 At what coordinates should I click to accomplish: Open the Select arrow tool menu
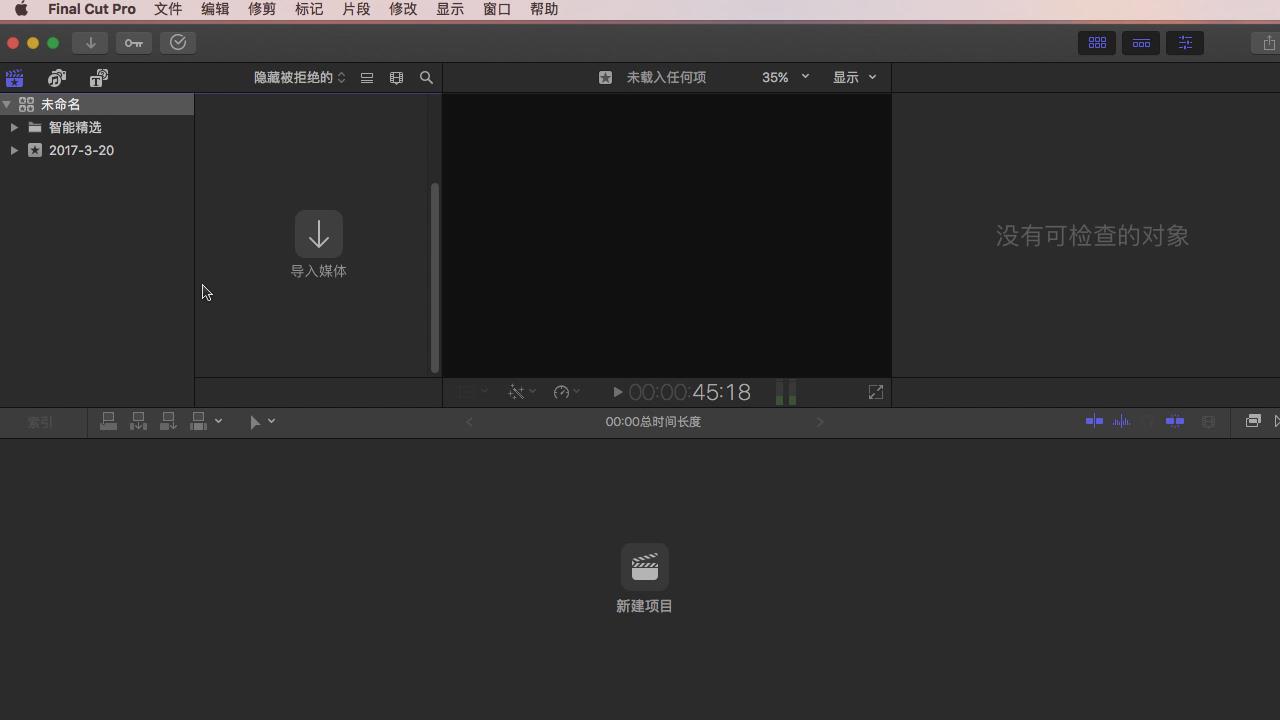pyautogui.click(x=262, y=422)
